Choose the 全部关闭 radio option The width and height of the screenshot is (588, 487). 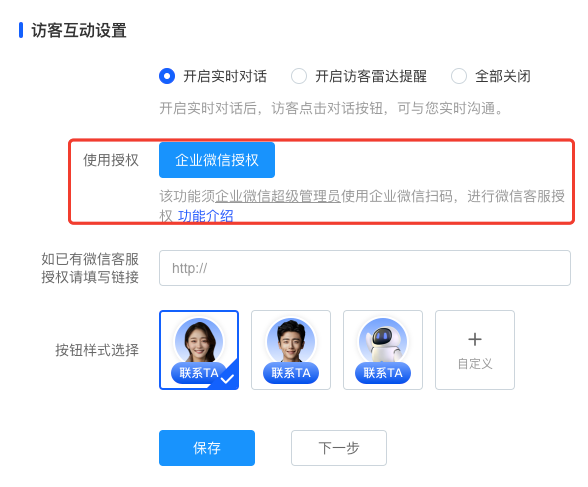[x=459, y=76]
